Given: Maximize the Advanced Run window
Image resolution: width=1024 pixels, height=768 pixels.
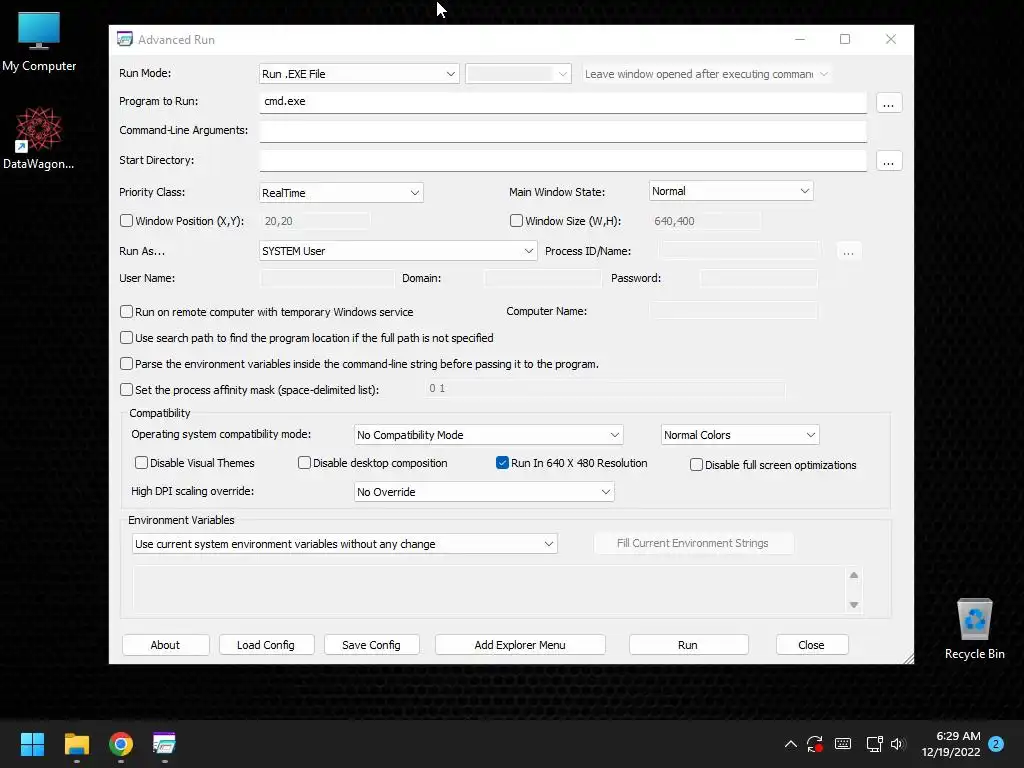Looking at the screenshot, I should point(844,39).
